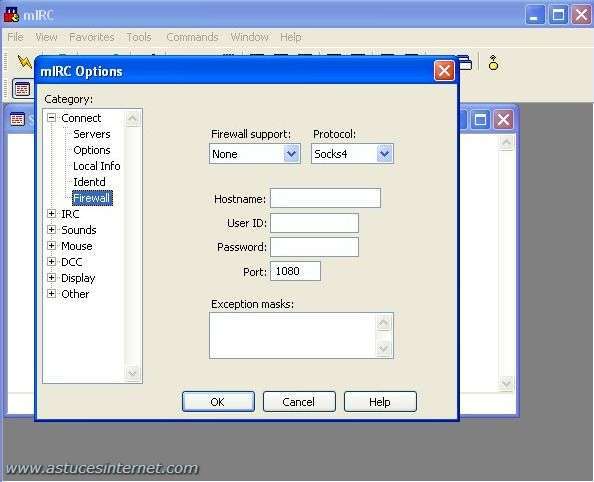The height and width of the screenshot is (482, 594).
Task: Minimize the main mIRC window
Action: point(535,15)
